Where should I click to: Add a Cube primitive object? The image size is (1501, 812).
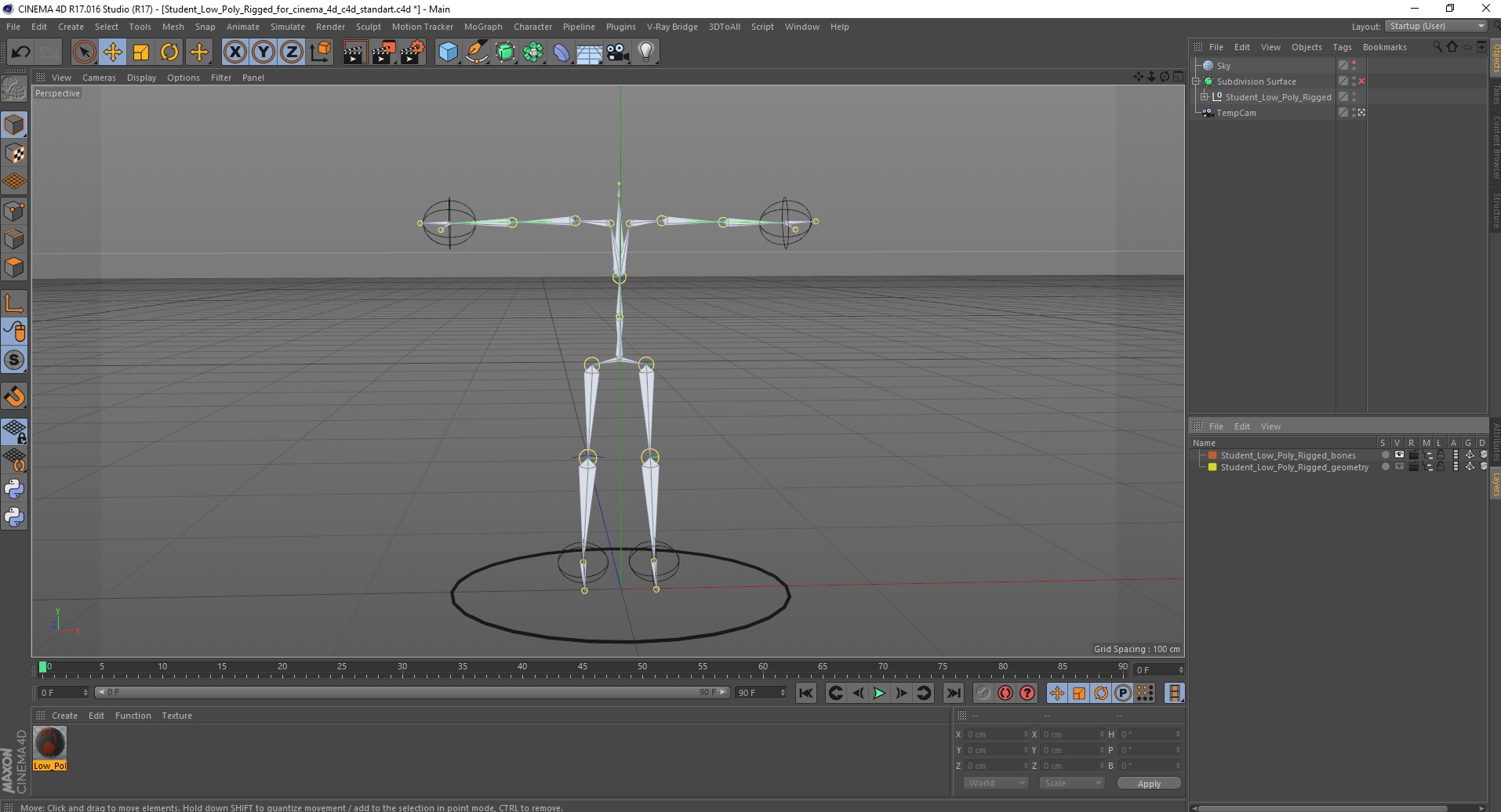click(x=448, y=53)
